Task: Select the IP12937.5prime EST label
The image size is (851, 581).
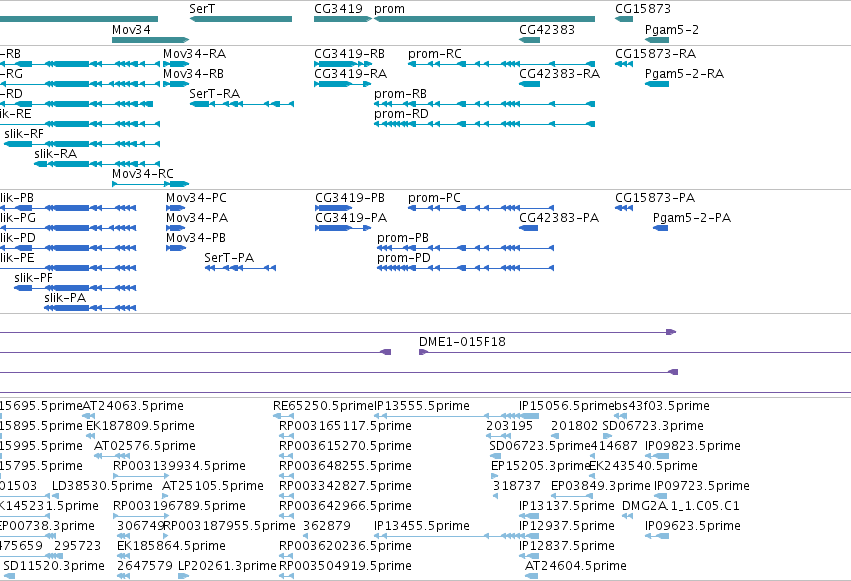Action: (x=567, y=526)
